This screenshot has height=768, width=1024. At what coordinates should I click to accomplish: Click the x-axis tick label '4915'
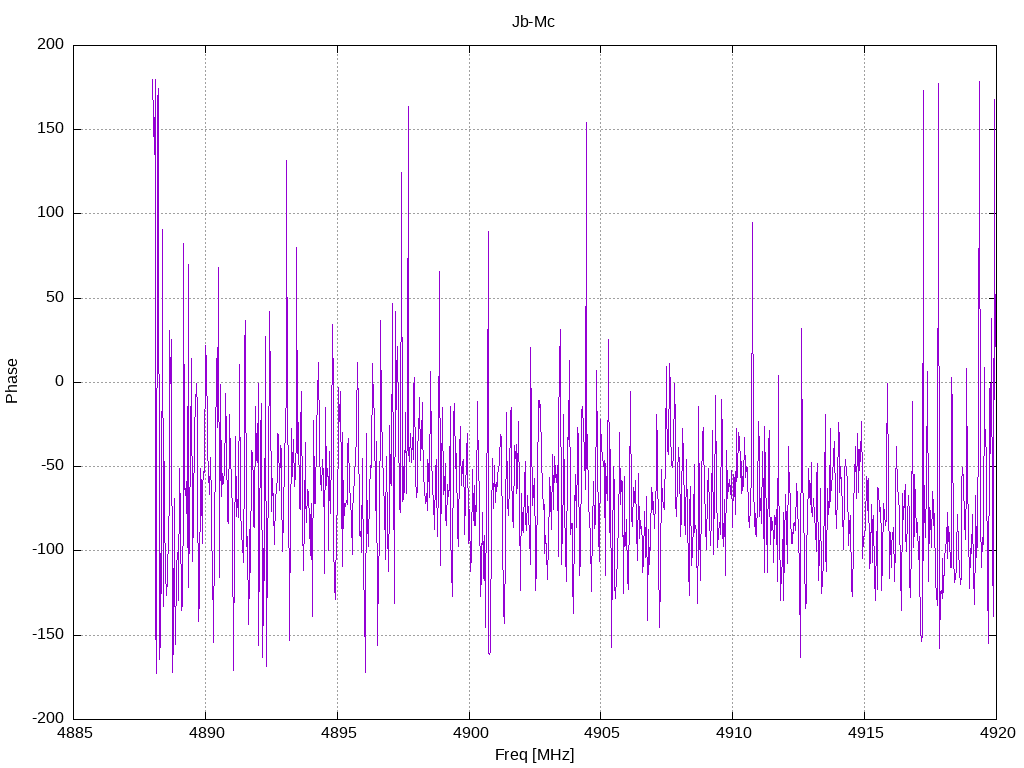click(x=865, y=733)
